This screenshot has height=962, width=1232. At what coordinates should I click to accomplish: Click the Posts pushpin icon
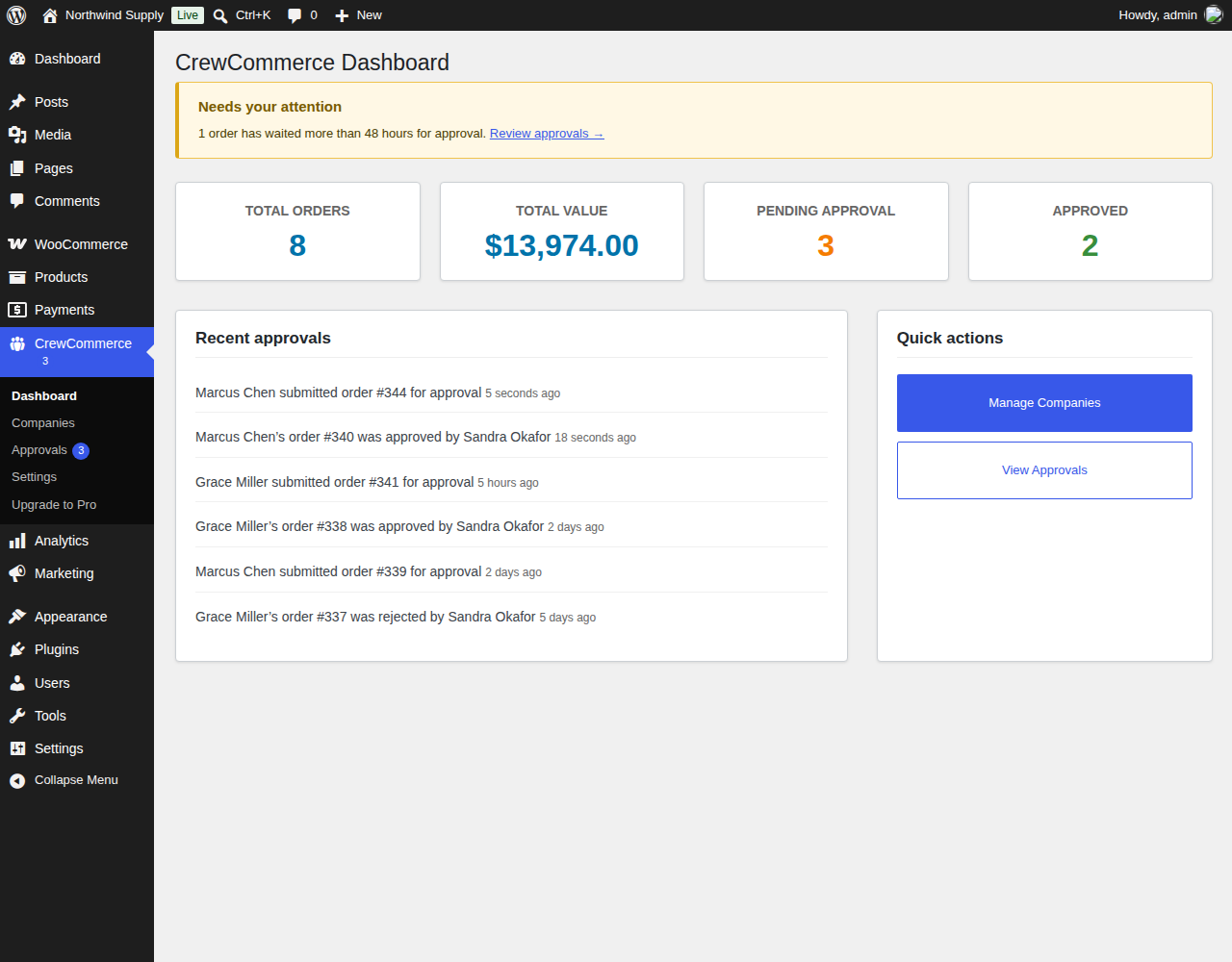17,102
